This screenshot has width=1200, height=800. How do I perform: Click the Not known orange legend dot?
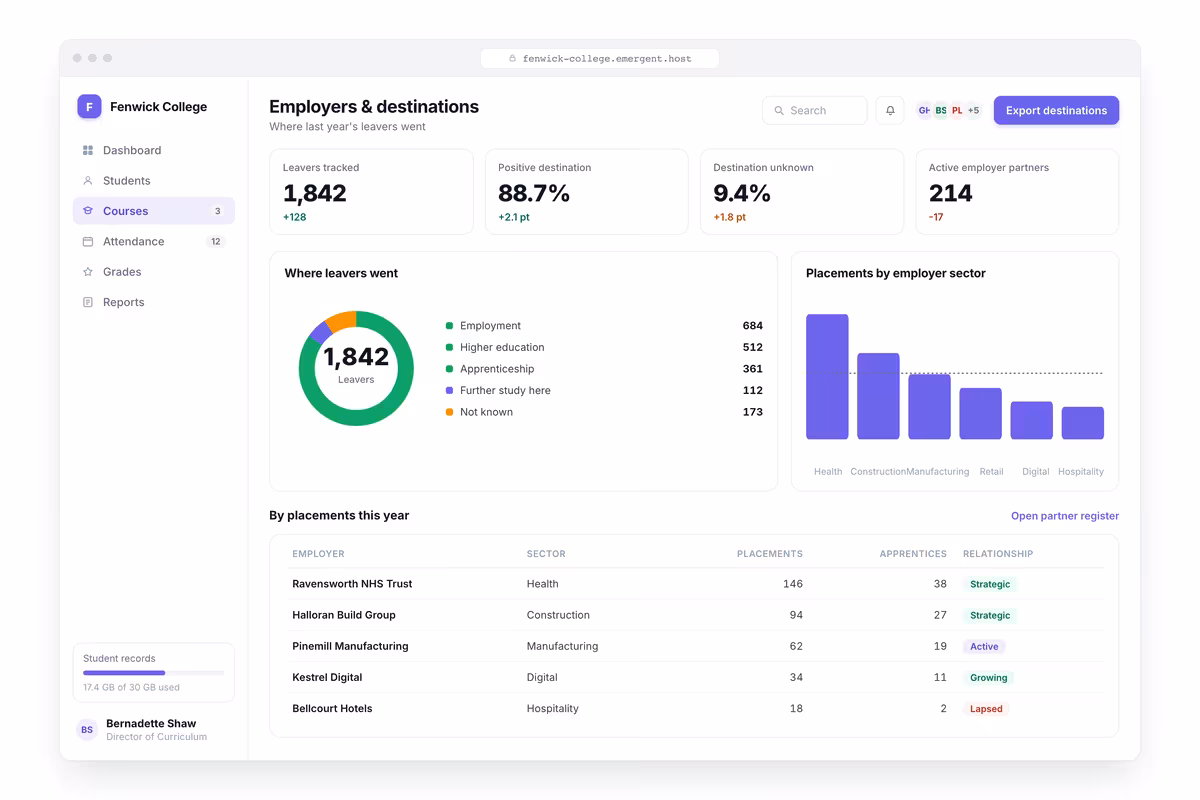(x=449, y=412)
